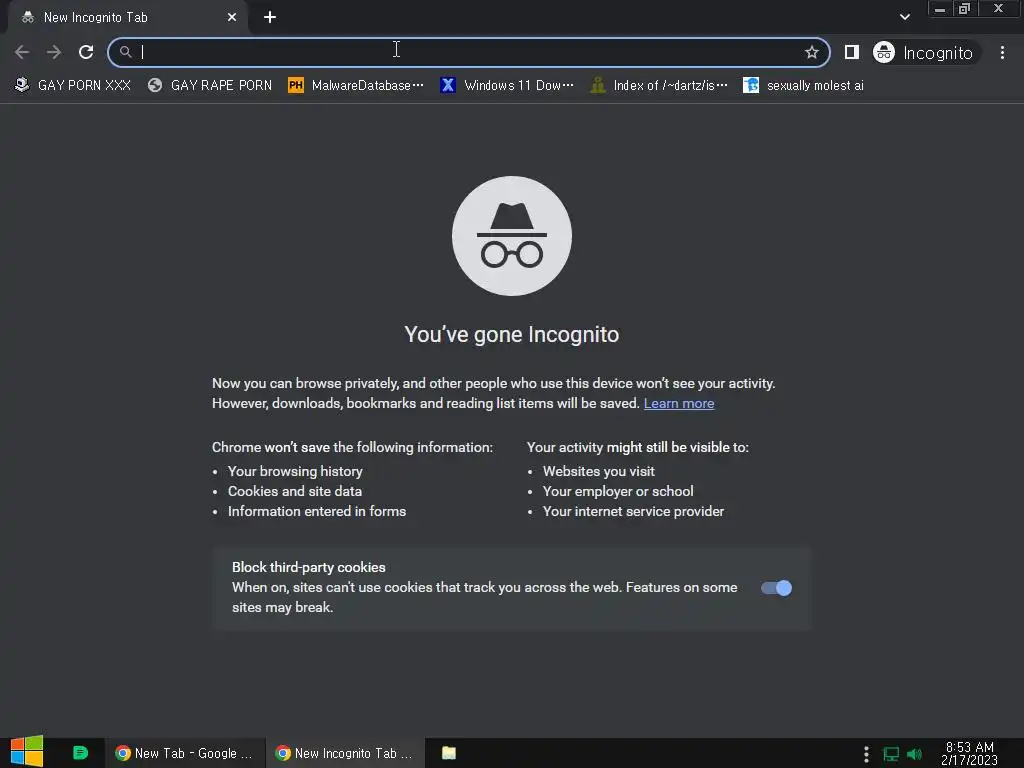Click the "Block third-party cookies" title text
Viewport: 1024px width, 768px height.
[x=308, y=568]
